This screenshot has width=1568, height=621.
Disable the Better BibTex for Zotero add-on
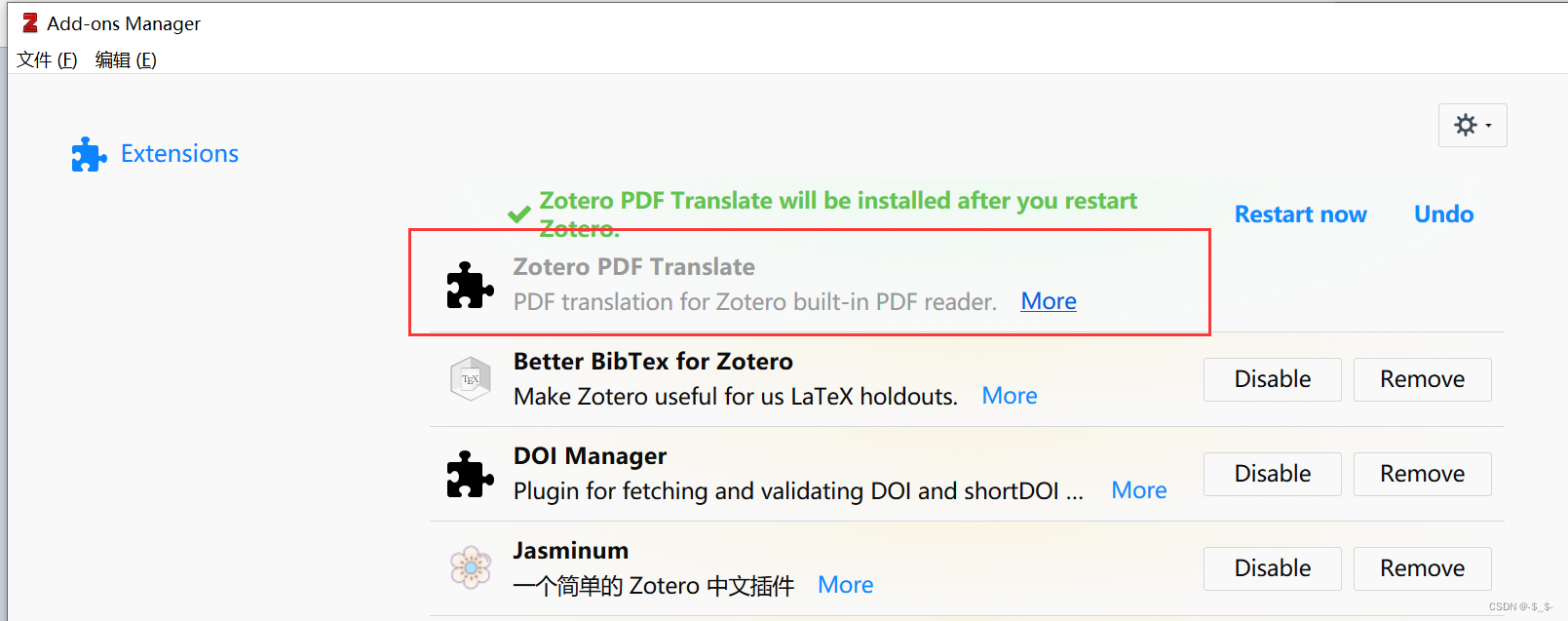coord(1272,379)
